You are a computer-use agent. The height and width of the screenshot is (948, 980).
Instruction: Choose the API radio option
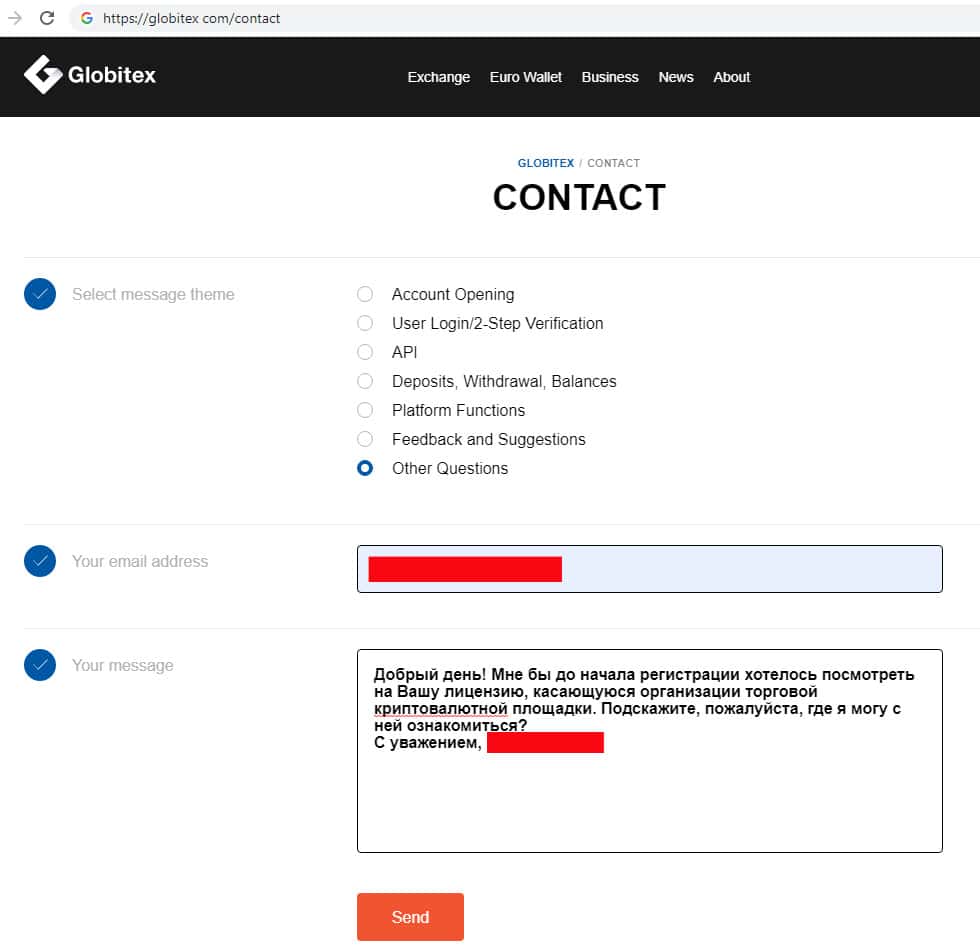(x=365, y=352)
